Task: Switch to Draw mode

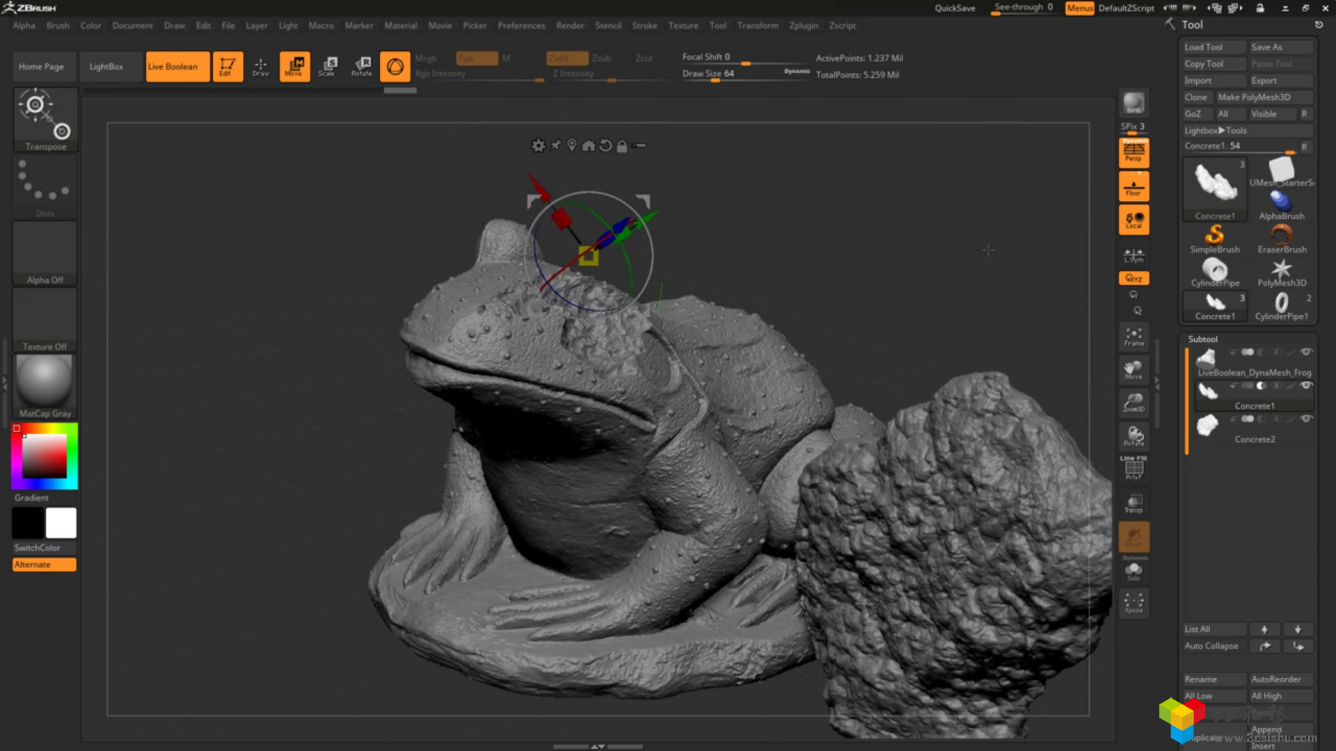Action: coord(260,67)
